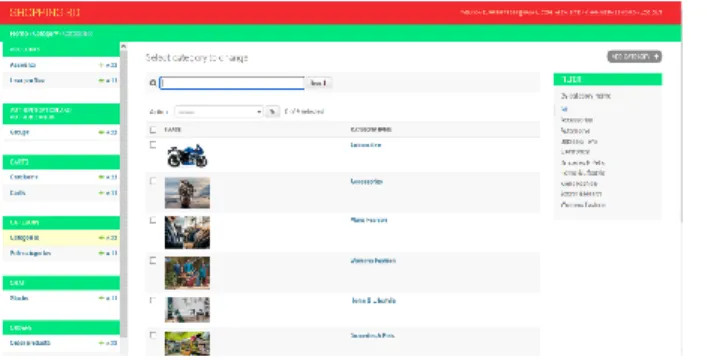The height and width of the screenshot is (360, 711).
Task: Open the highlighted Categories sidebar item
Action: (24, 238)
